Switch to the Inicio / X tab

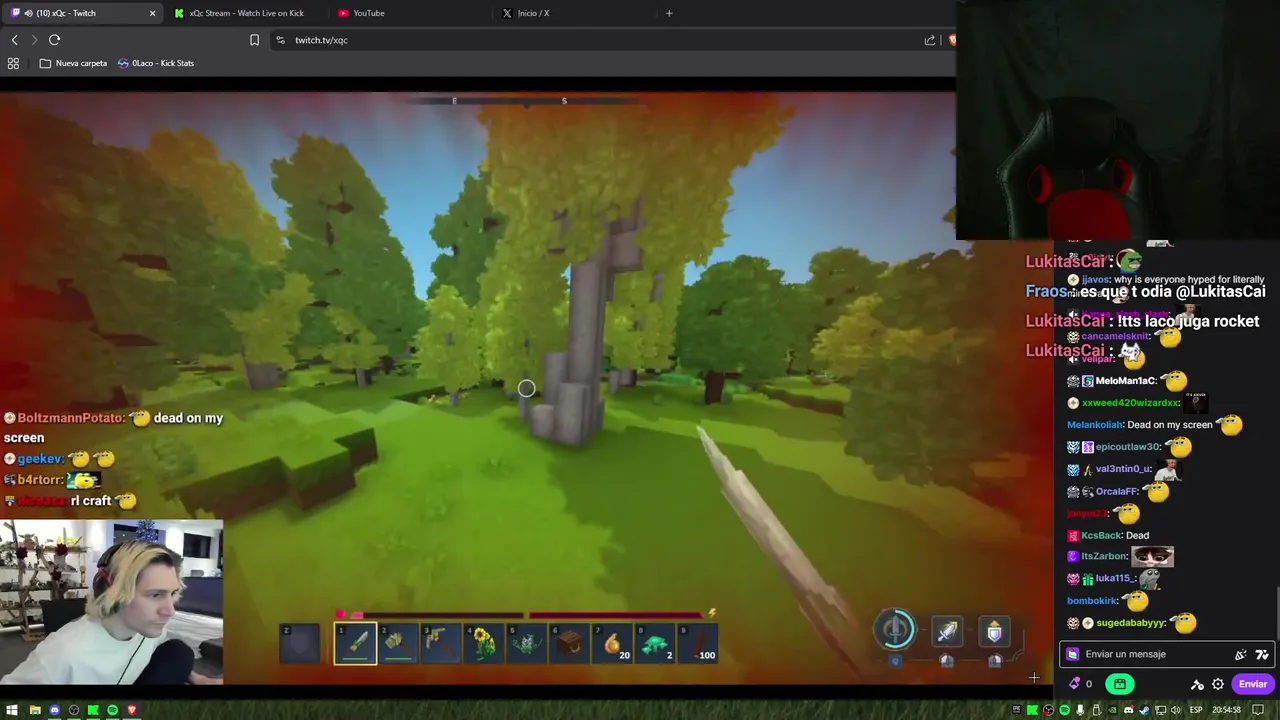coord(533,13)
